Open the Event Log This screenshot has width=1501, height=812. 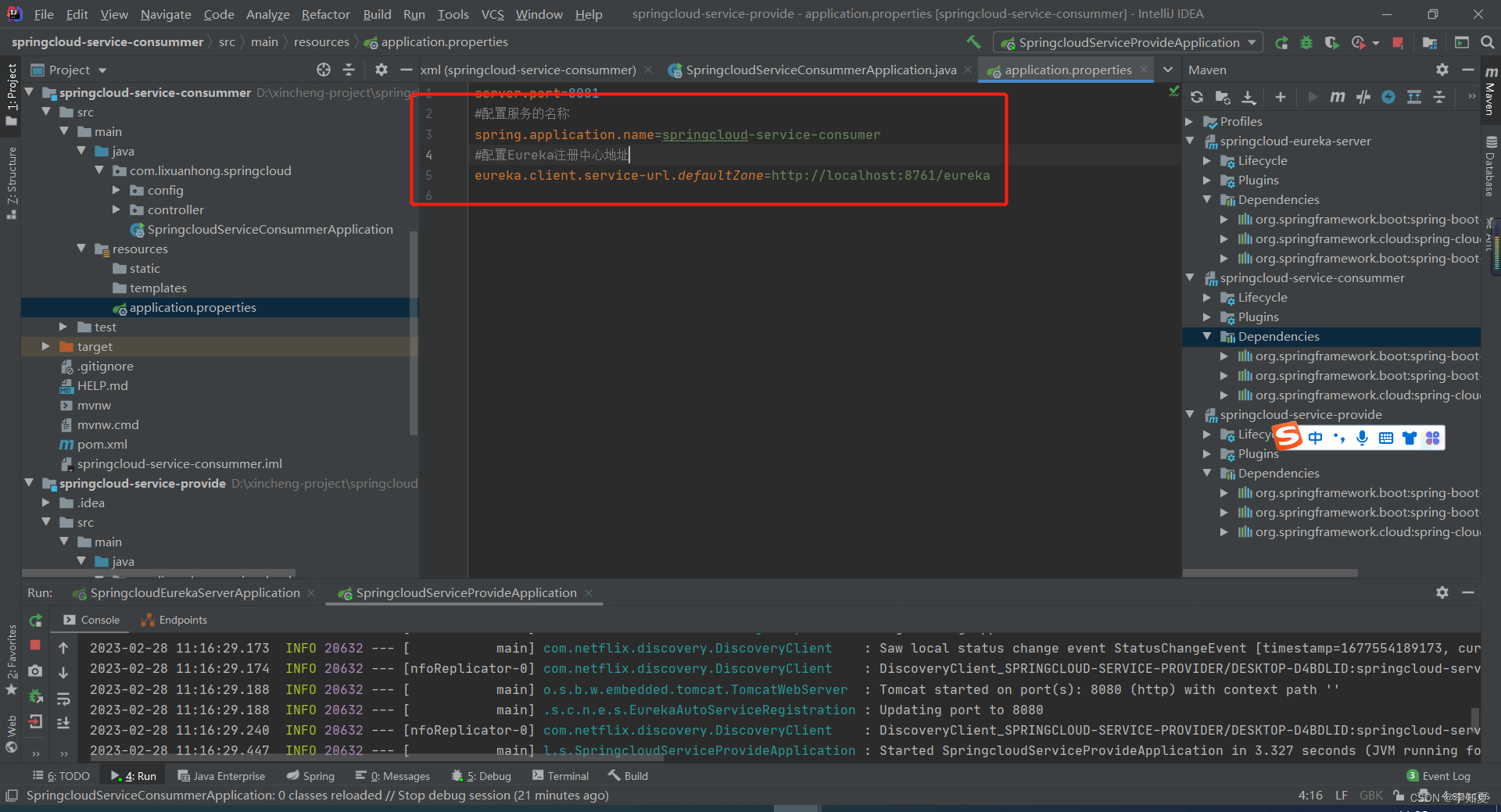(1439, 775)
